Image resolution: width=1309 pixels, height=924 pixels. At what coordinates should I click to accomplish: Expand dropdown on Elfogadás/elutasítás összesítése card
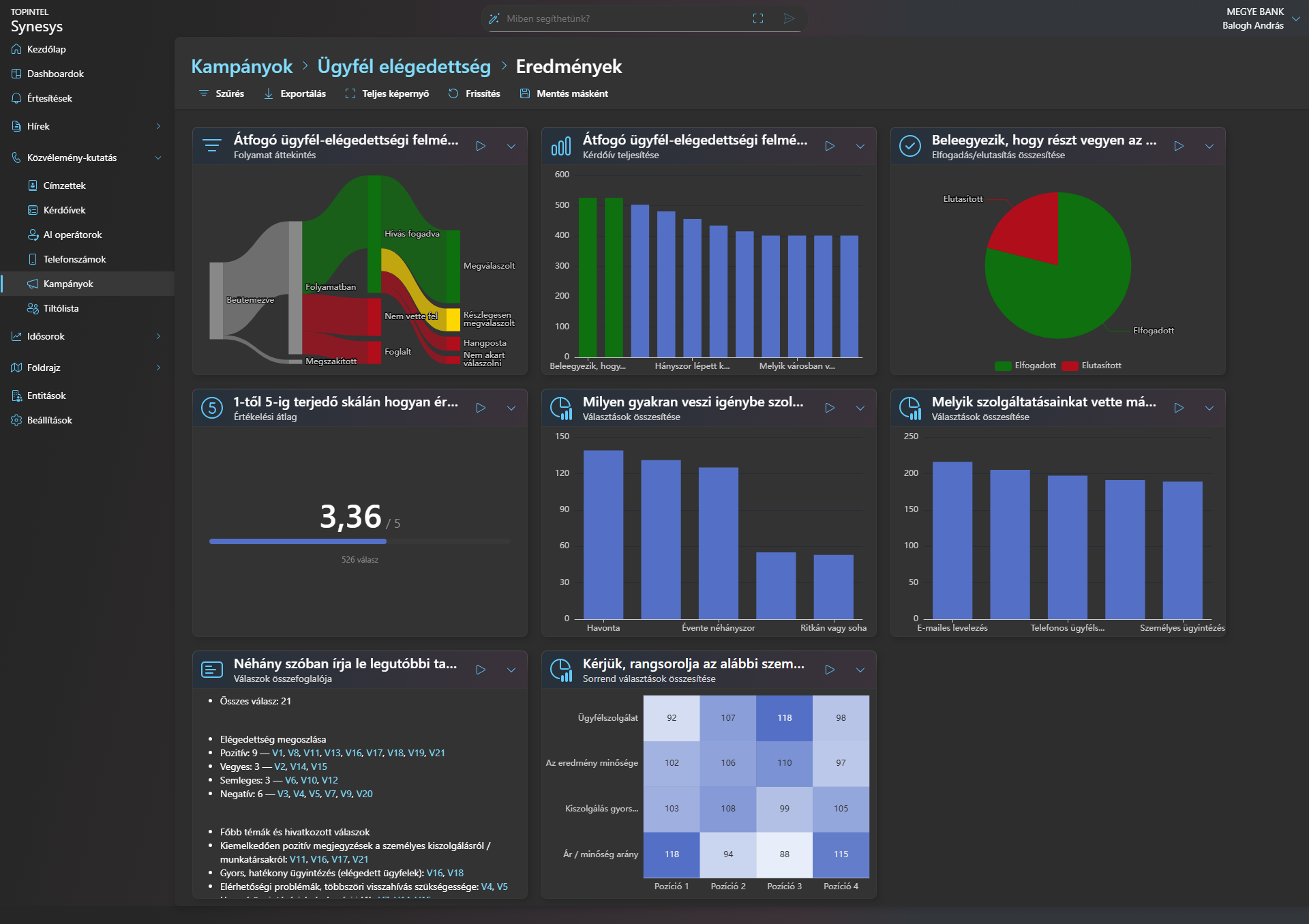(x=1209, y=146)
